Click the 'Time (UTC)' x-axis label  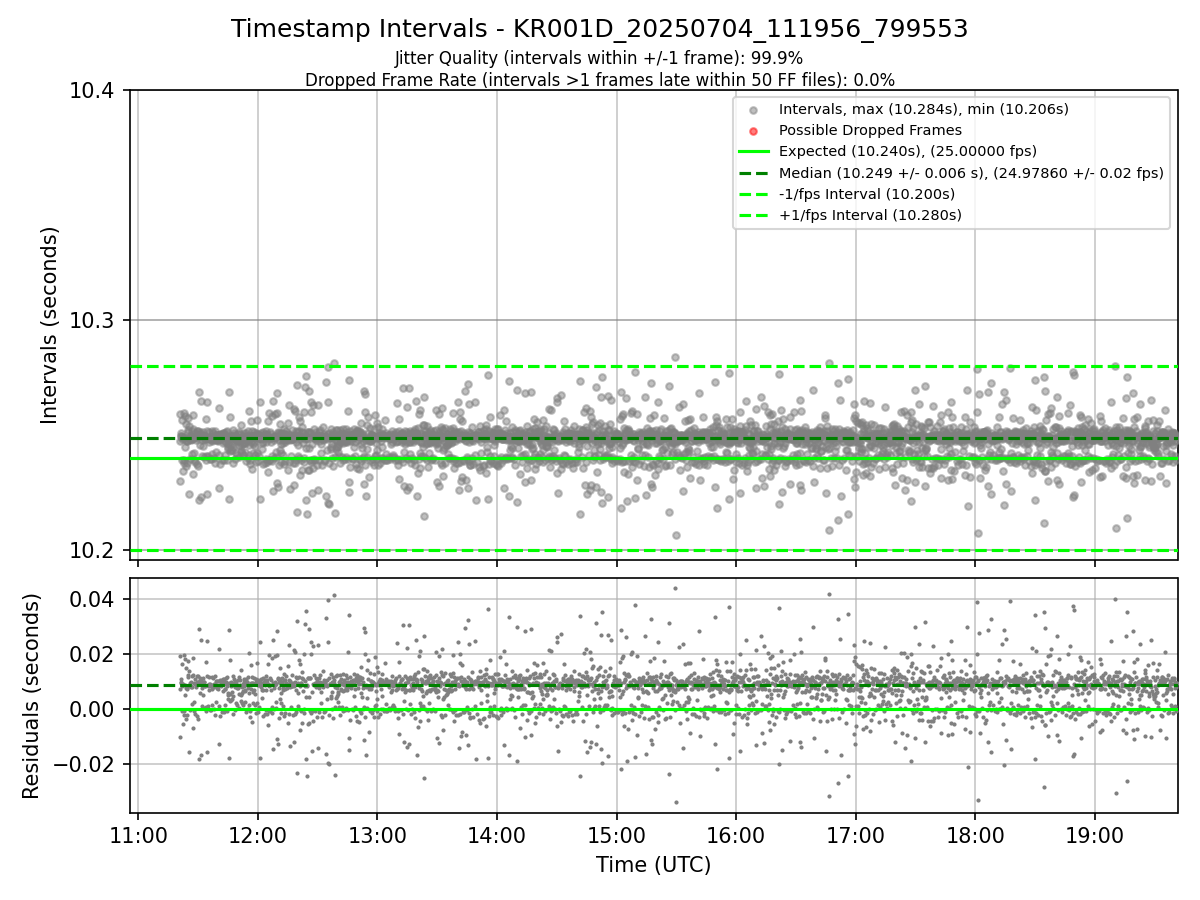[x=653, y=865]
